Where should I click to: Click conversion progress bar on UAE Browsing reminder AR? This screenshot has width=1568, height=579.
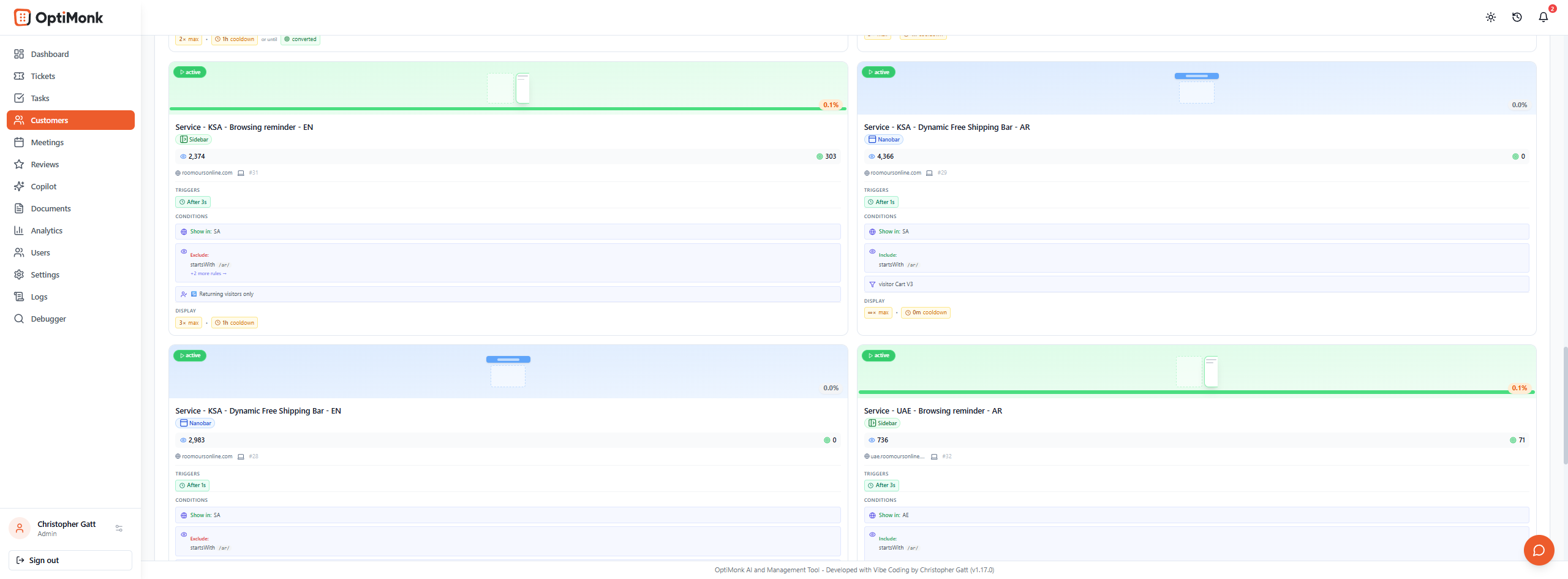pyautogui.click(x=1196, y=392)
